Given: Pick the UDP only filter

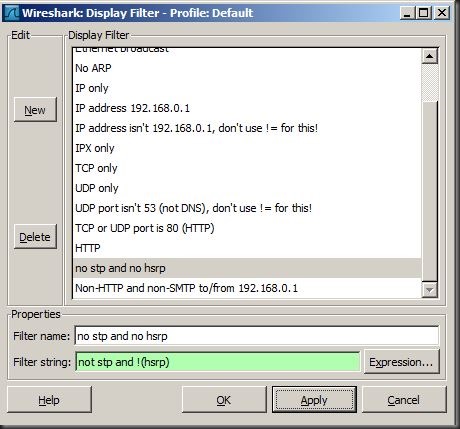Looking at the screenshot, I should coord(247,188).
